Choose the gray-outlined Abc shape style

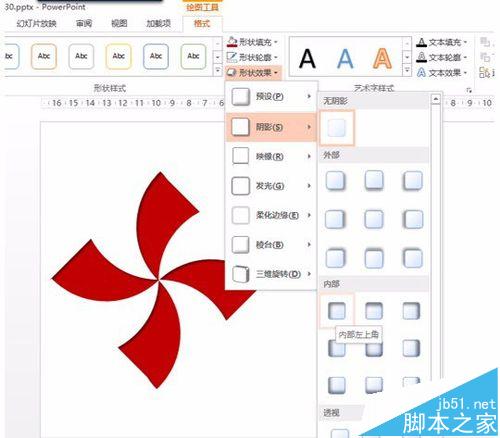(x=81, y=56)
